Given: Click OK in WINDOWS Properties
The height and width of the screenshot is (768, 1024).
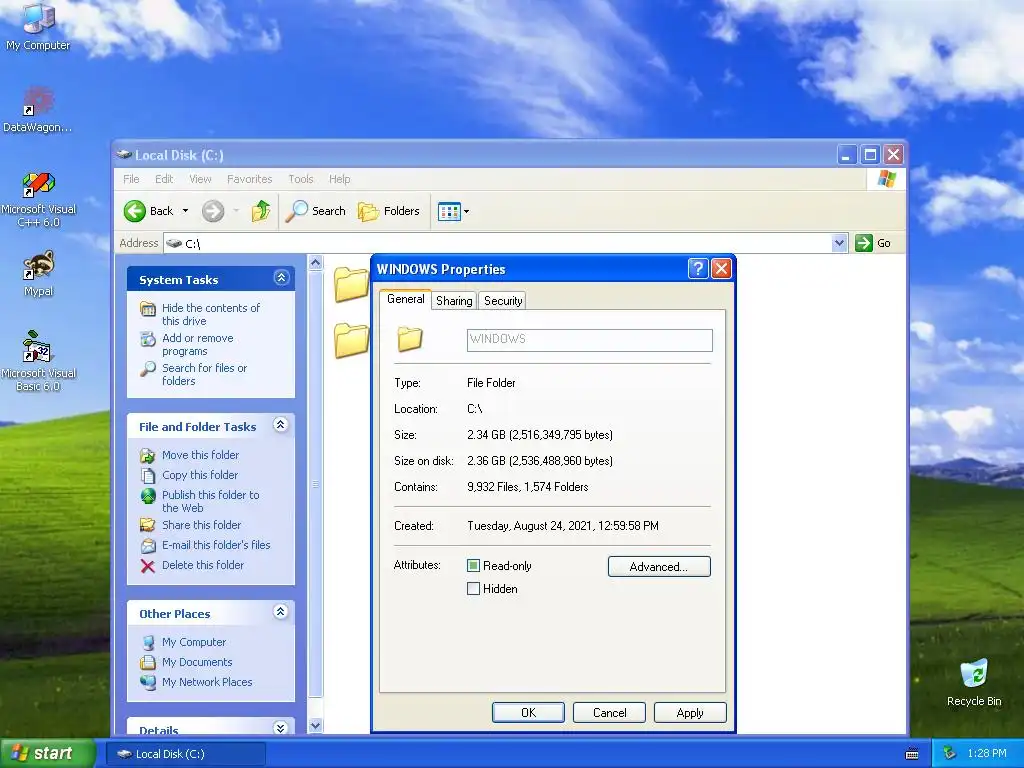Looking at the screenshot, I should click(528, 712).
